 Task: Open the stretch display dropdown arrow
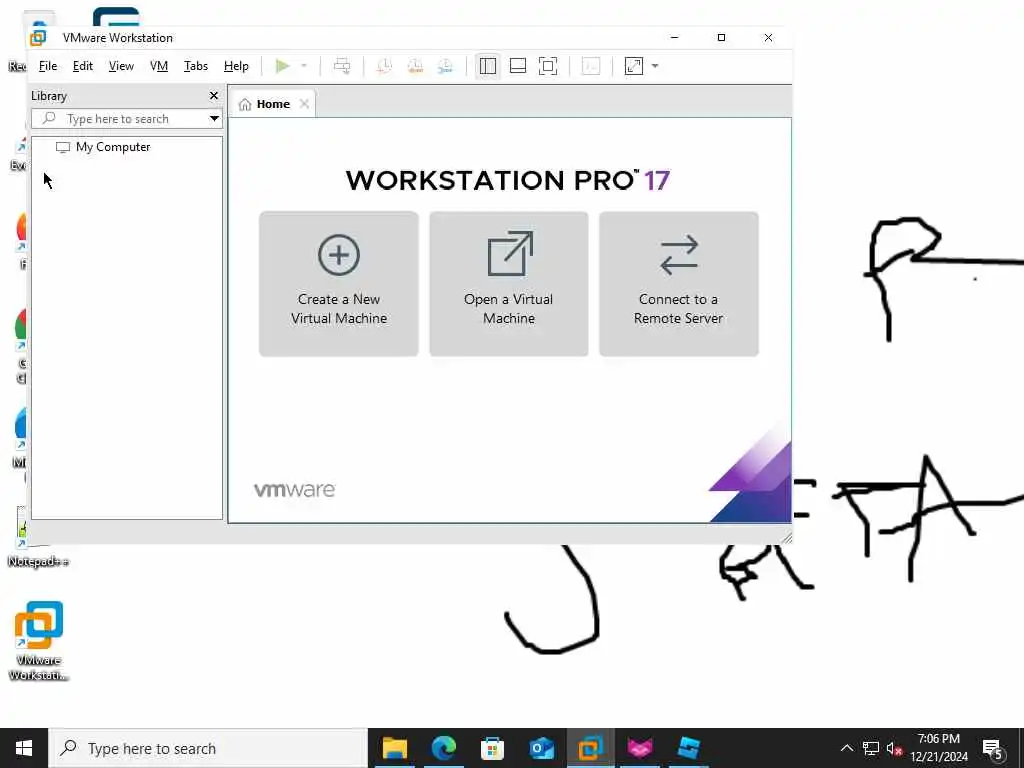pos(655,66)
